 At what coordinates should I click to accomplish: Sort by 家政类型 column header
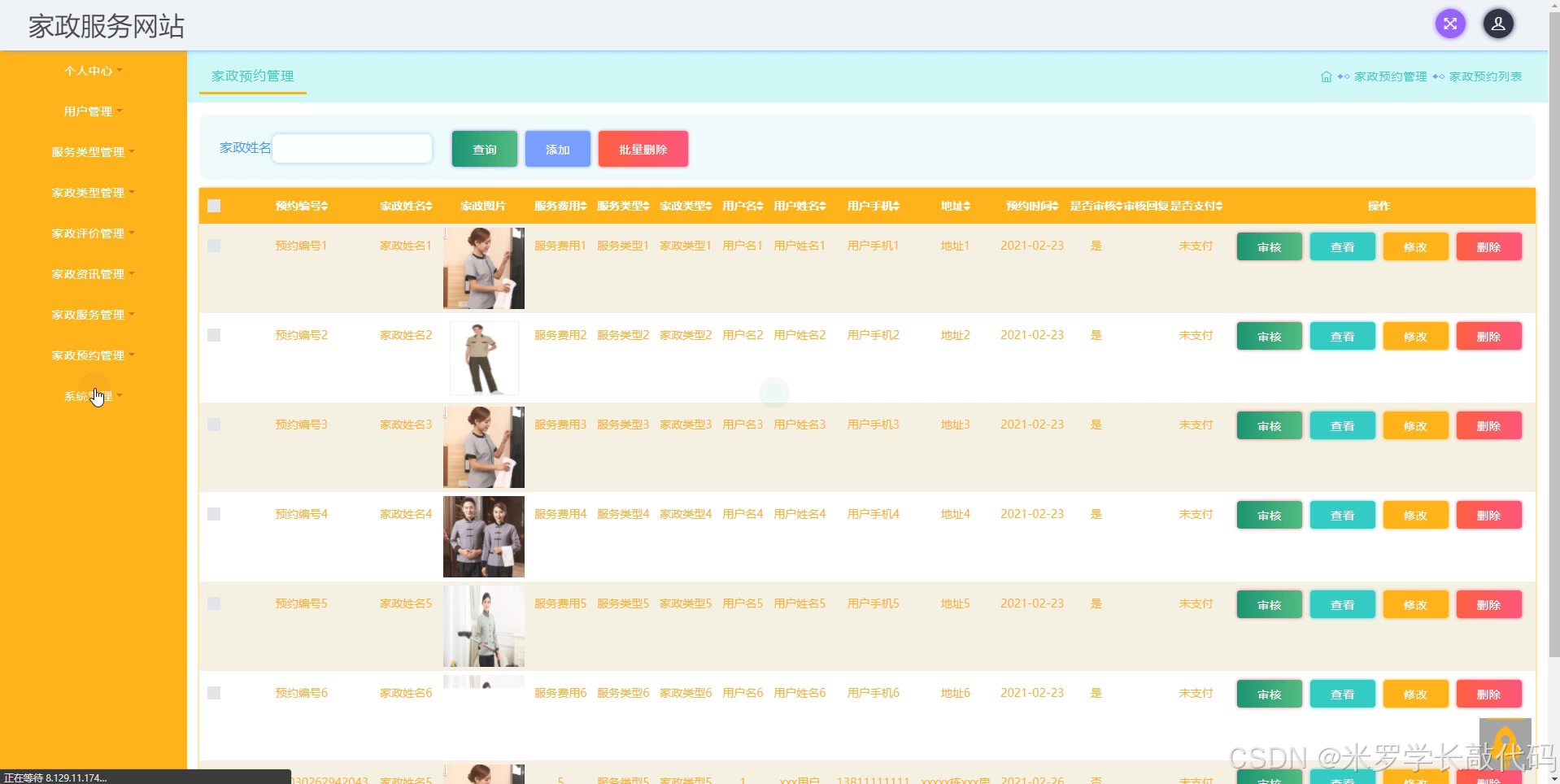(686, 206)
